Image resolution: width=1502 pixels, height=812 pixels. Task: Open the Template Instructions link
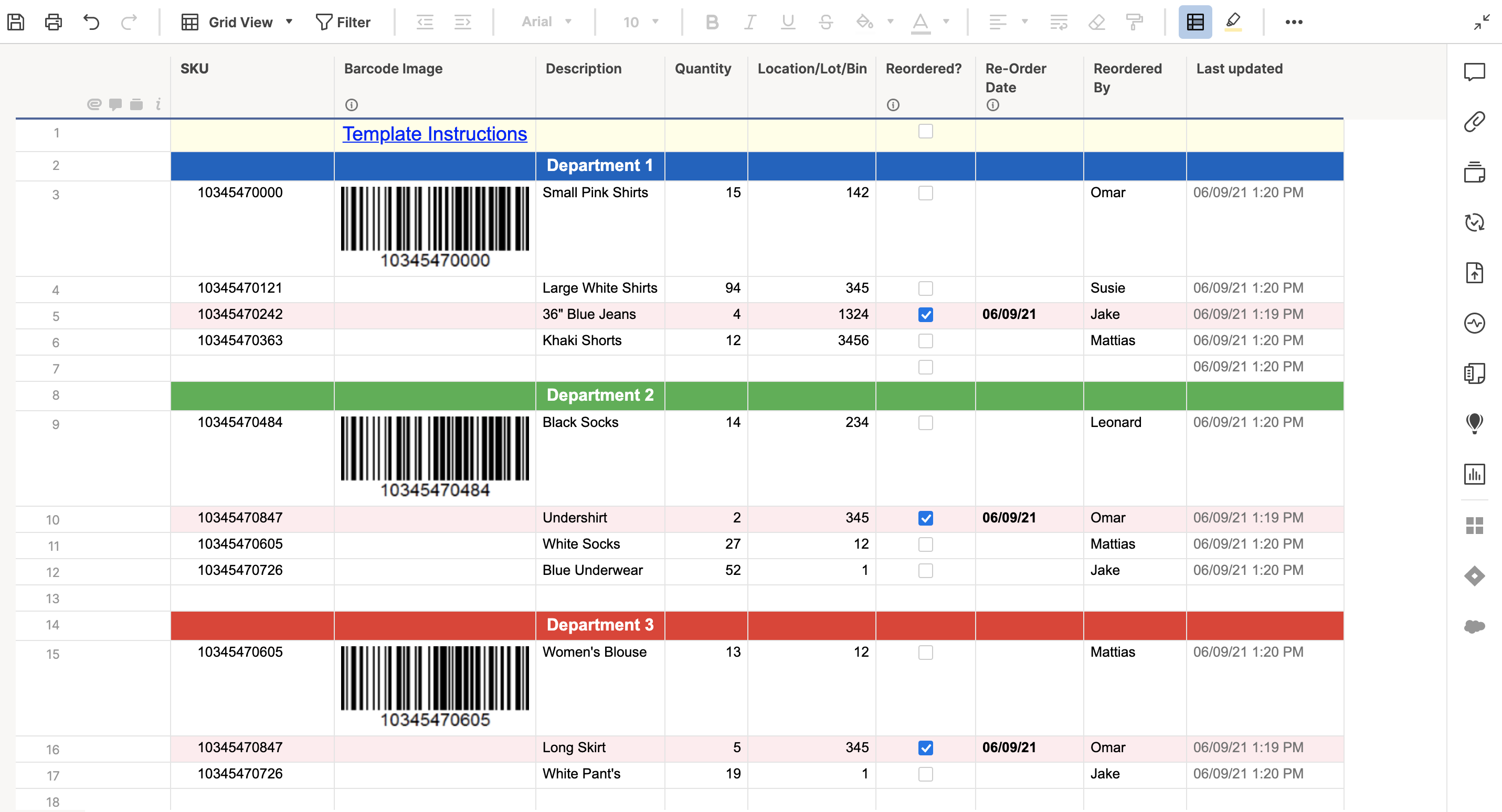[x=434, y=133]
